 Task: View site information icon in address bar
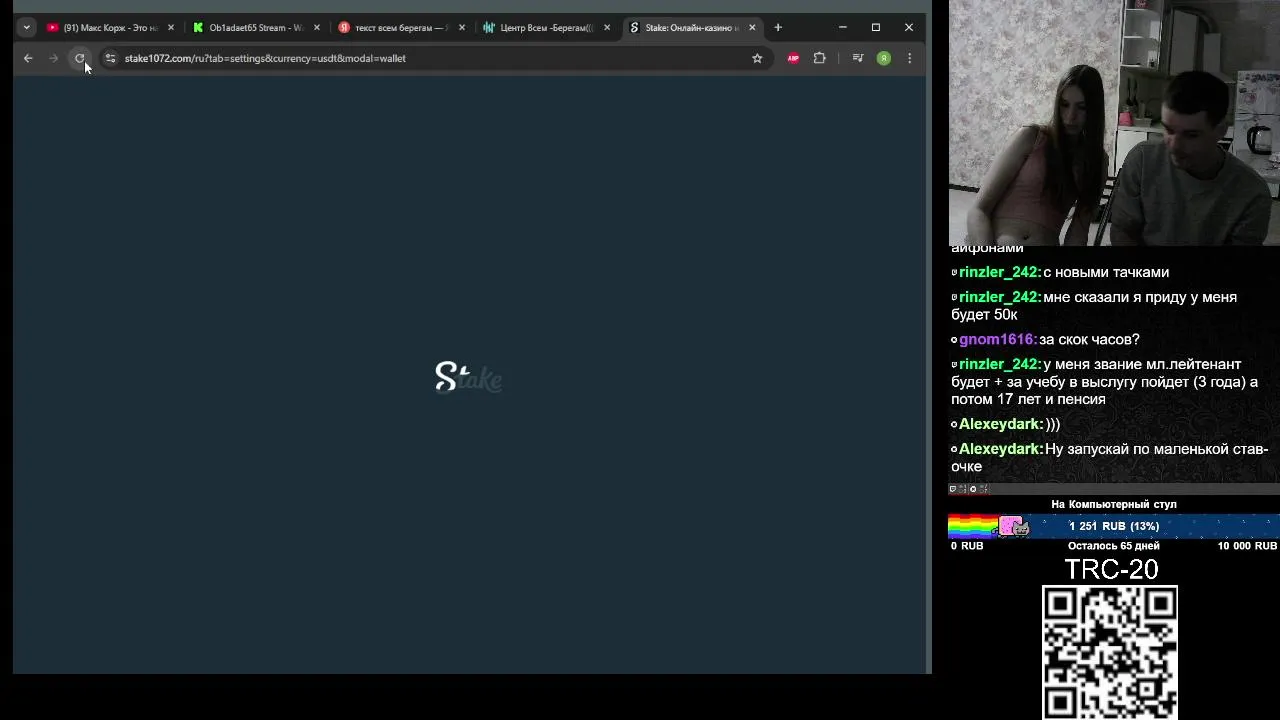click(x=111, y=58)
